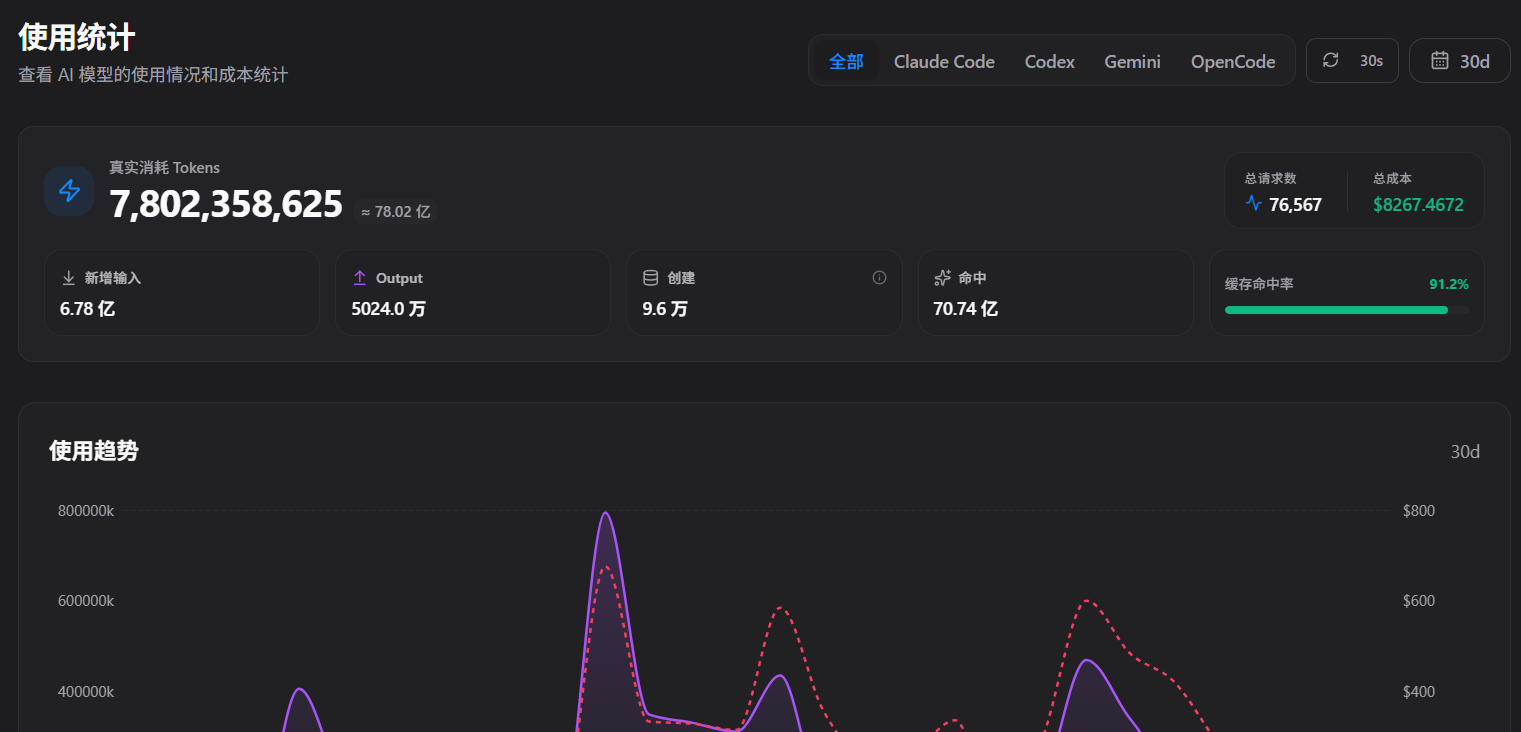Click the refresh arrows icon
The height and width of the screenshot is (732, 1521).
1330,60
